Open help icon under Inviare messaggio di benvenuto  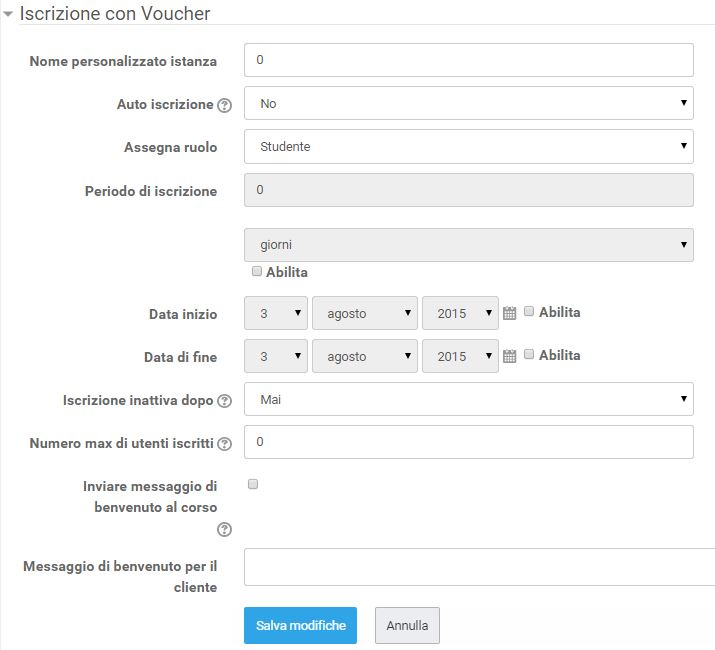tap(224, 530)
